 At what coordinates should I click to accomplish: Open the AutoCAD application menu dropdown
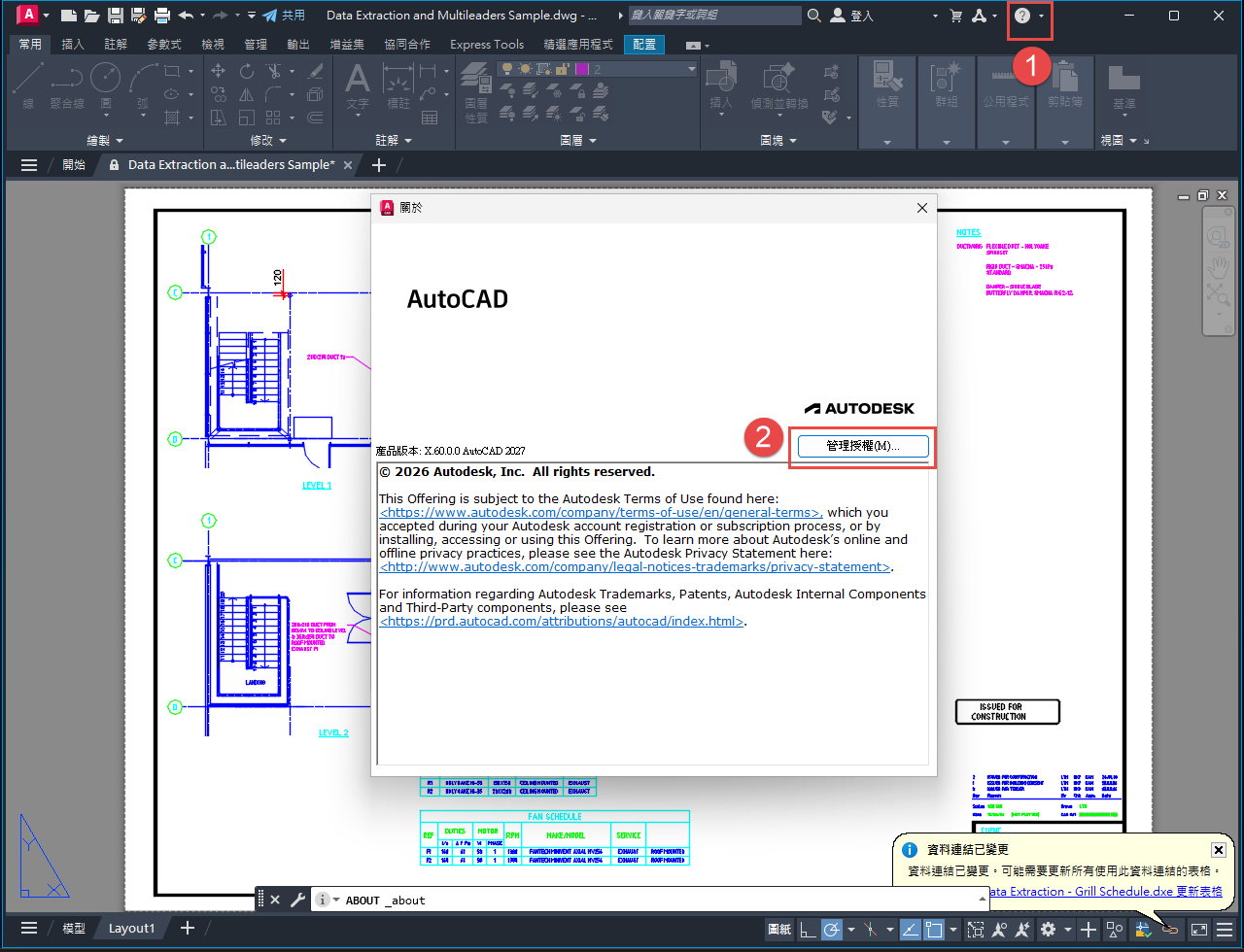[46, 16]
